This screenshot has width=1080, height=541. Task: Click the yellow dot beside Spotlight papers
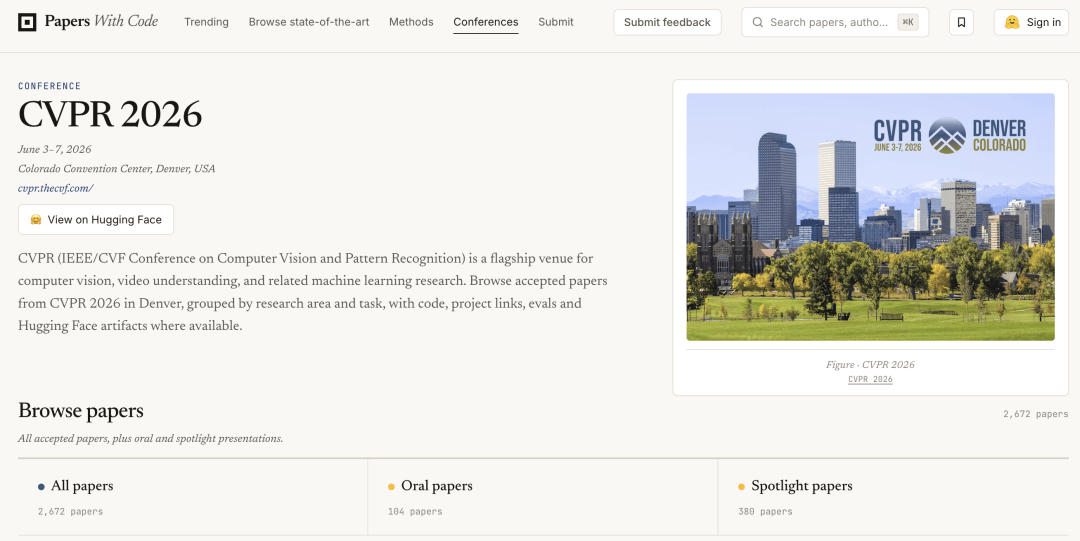click(x=741, y=487)
